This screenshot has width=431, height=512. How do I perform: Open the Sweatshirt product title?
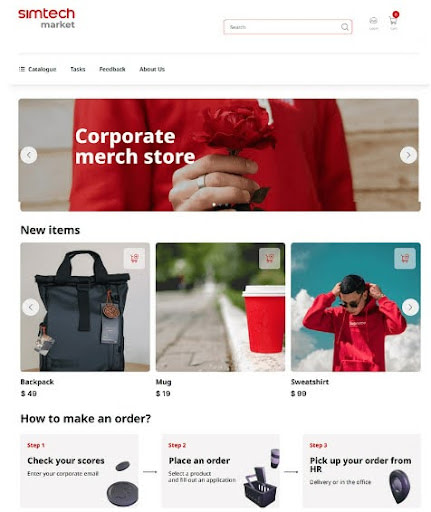pyautogui.click(x=310, y=382)
